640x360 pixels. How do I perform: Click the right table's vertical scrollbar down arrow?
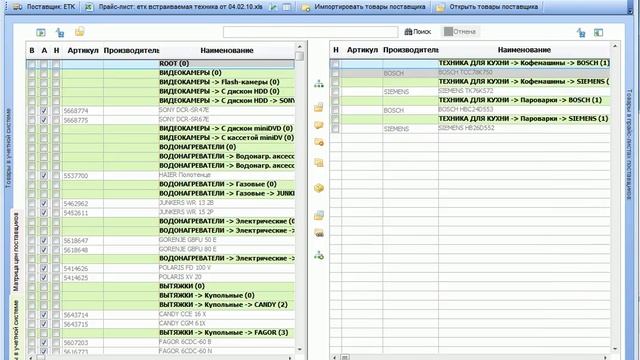click(x=615, y=349)
